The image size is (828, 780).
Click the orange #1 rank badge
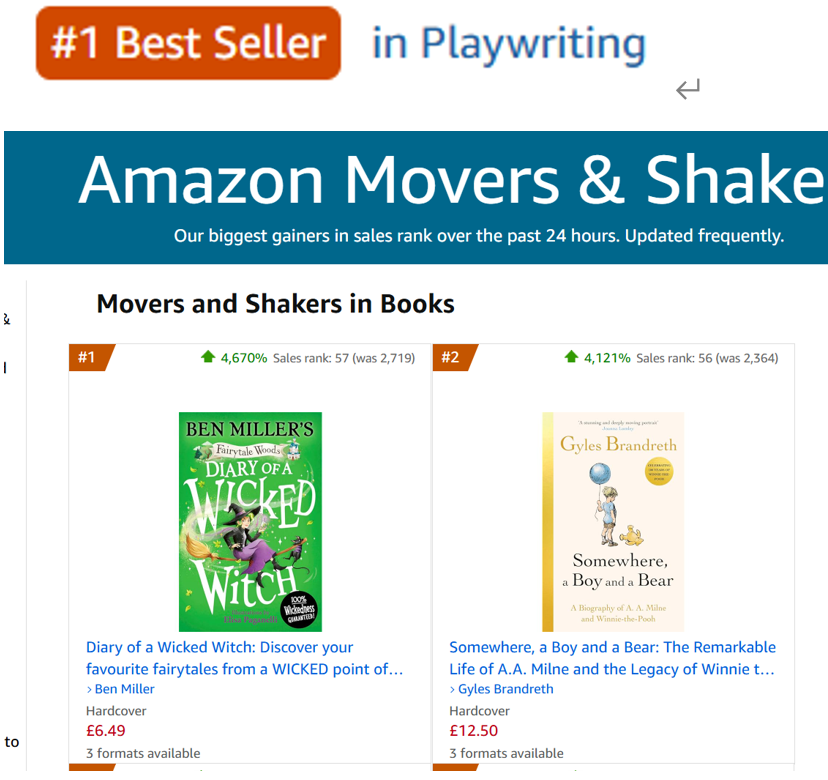[88, 357]
